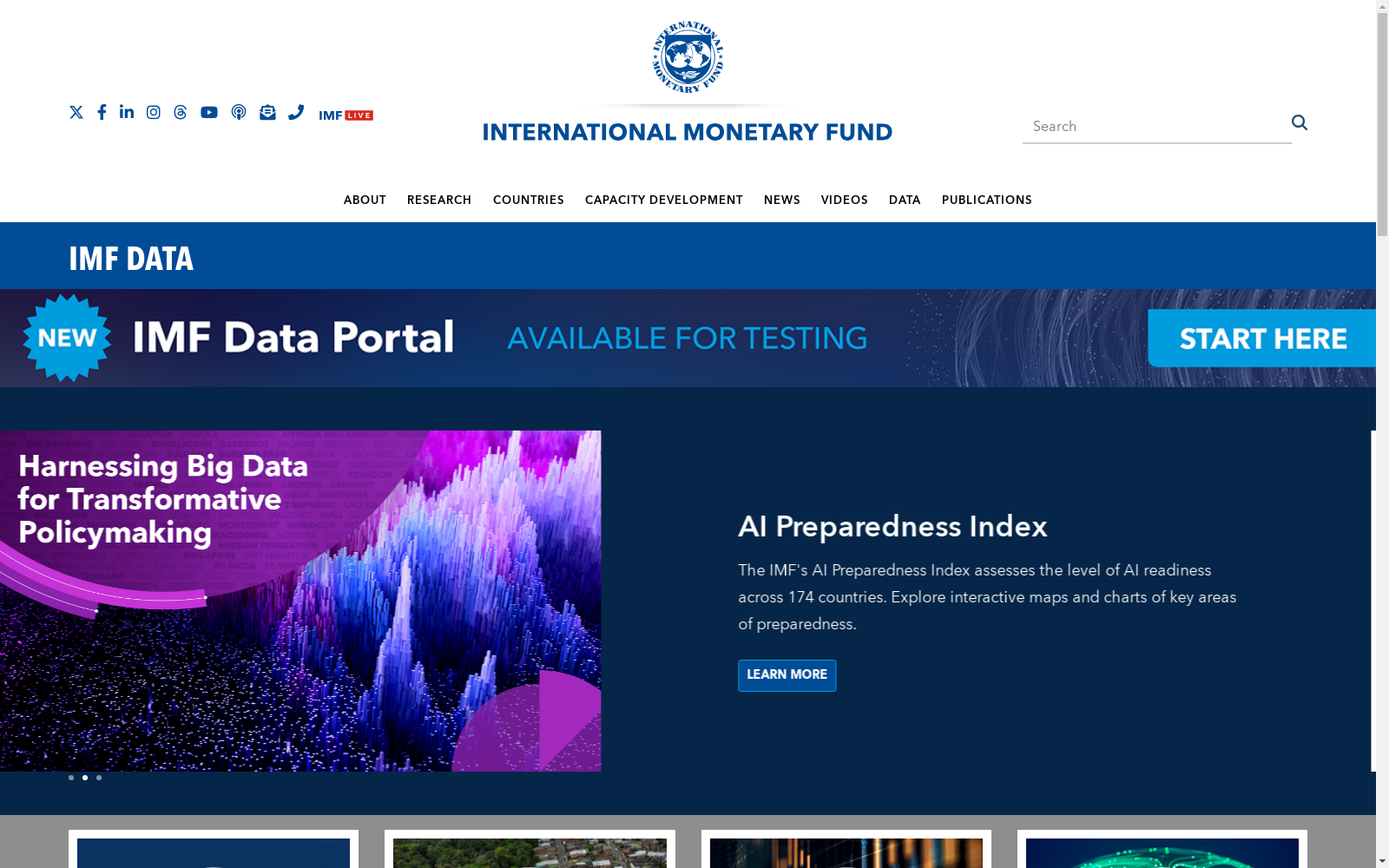Screen dimensions: 1389x868
Task: Select the second carousel dot
Action: (85, 778)
